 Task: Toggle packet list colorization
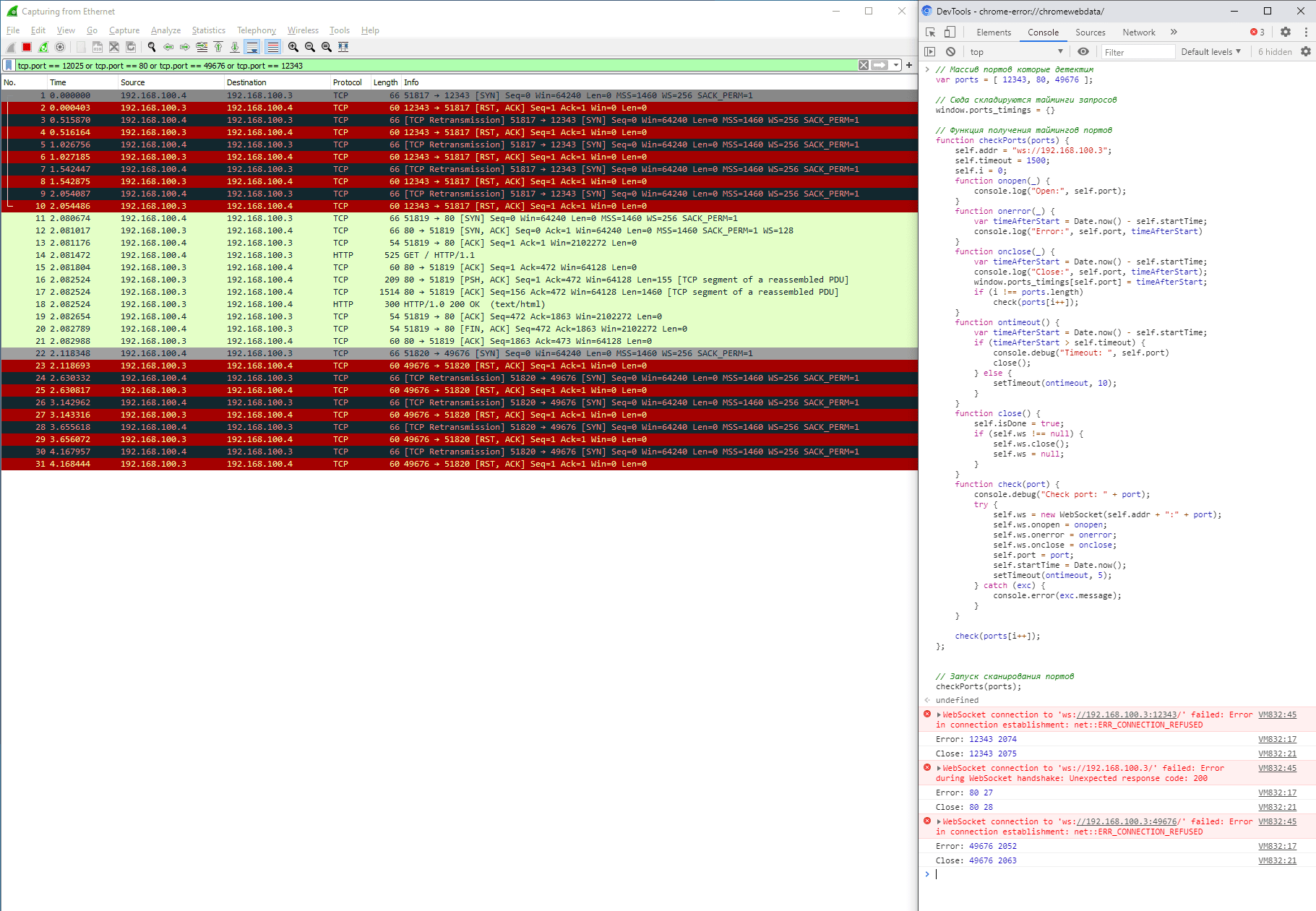coord(272,47)
